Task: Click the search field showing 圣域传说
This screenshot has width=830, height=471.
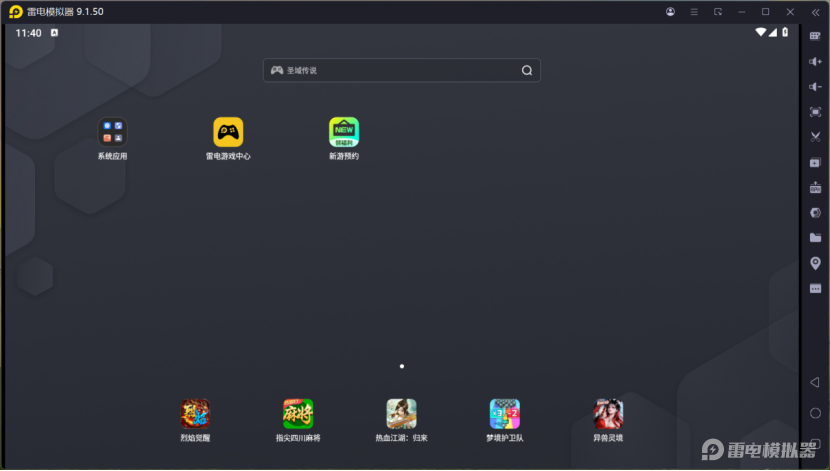Action: tap(400, 71)
